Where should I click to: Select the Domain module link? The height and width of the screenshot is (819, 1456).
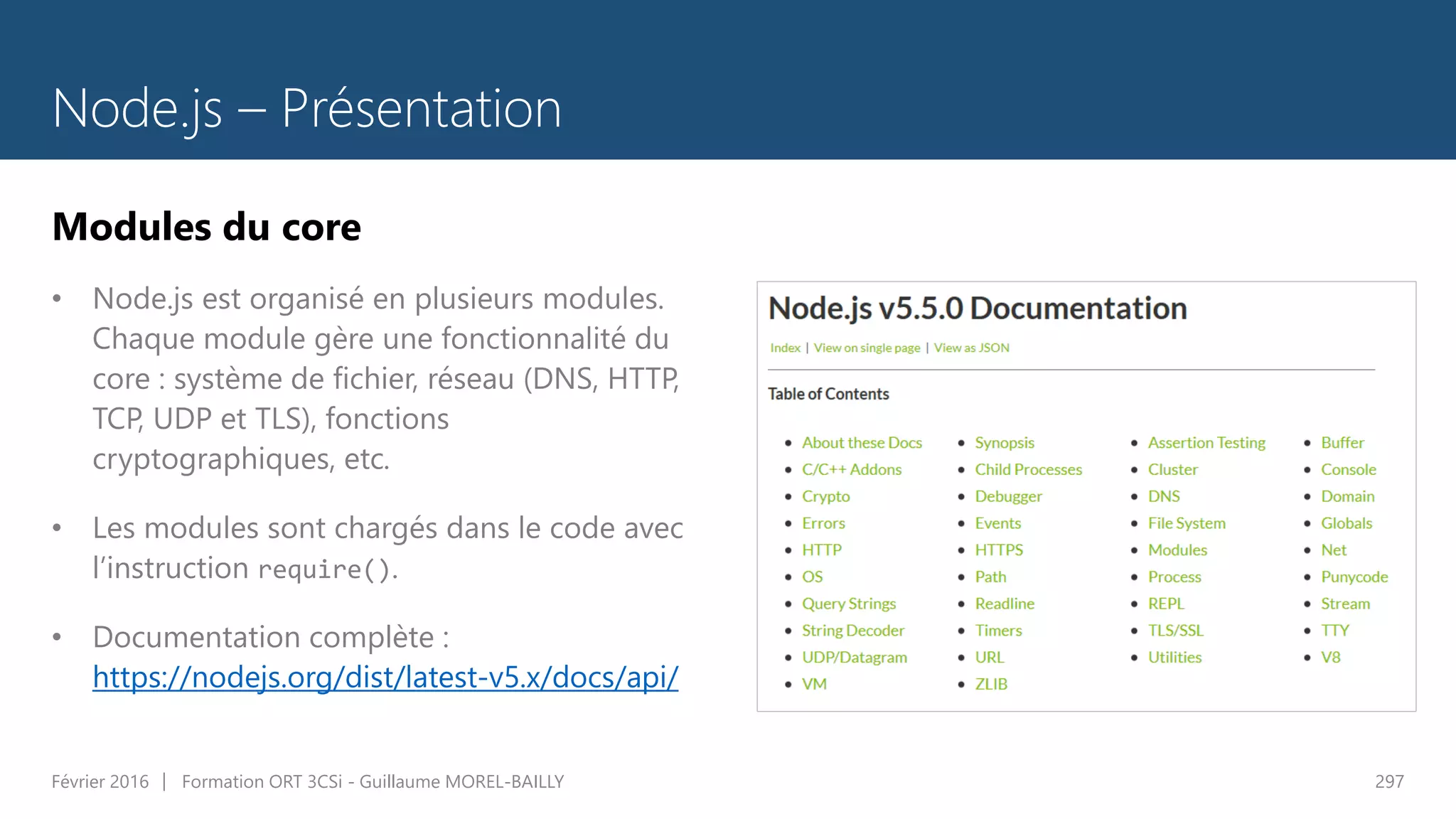point(1347,496)
